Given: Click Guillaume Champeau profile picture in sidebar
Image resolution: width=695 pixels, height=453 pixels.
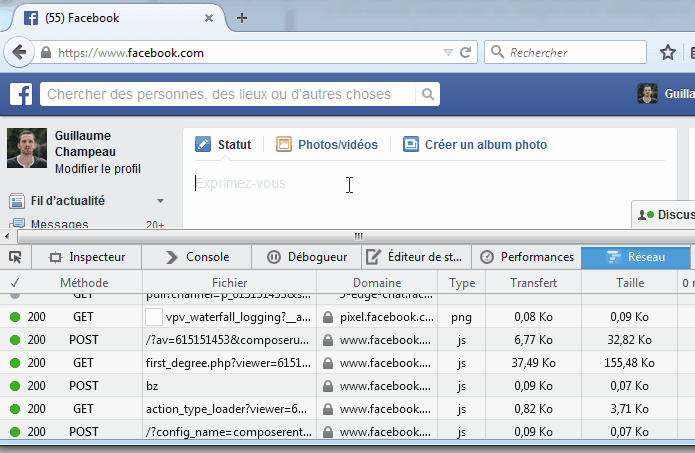Looking at the screenshot, I should 27,148.
